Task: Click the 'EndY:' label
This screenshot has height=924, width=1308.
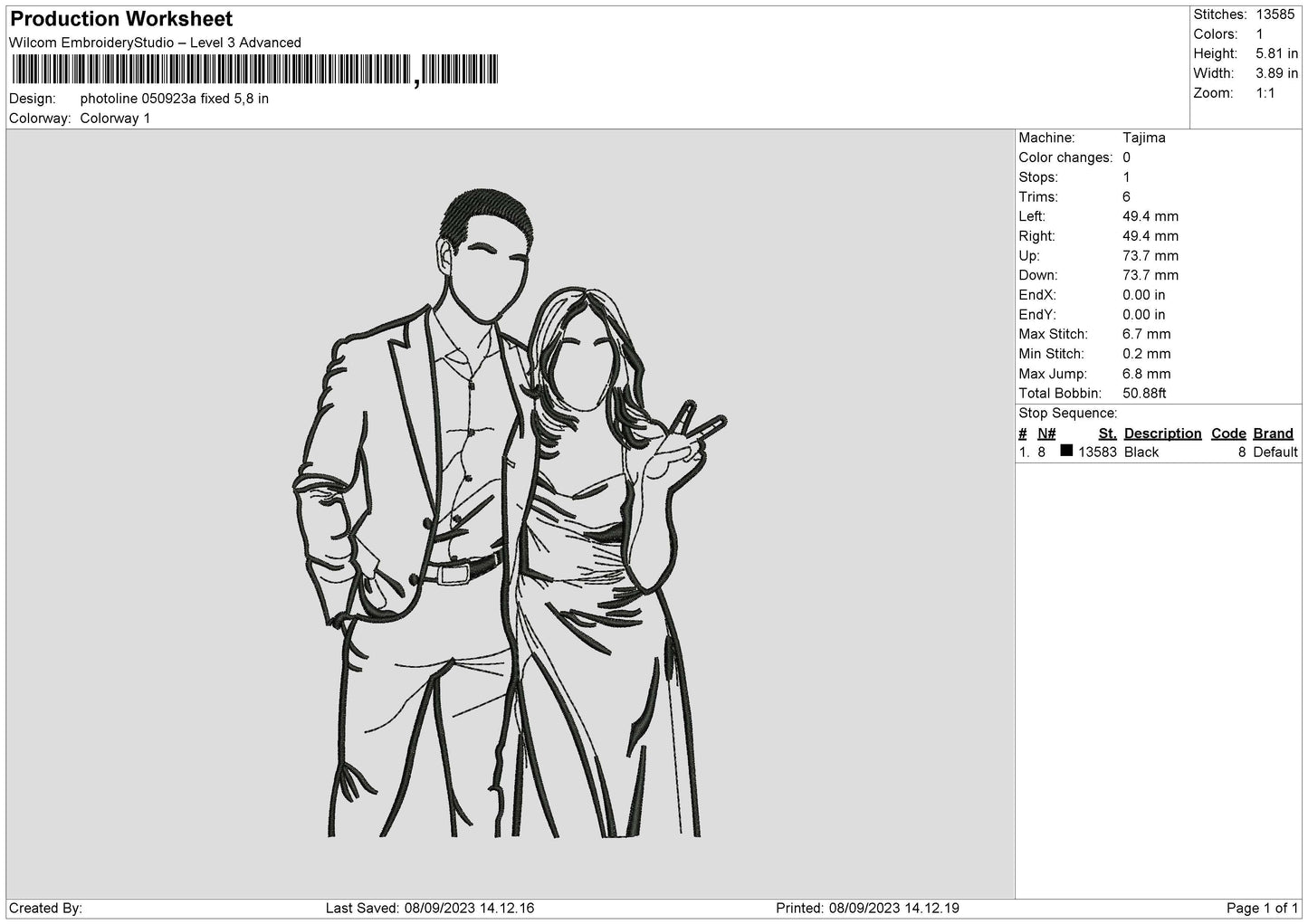Action: 1037,315
